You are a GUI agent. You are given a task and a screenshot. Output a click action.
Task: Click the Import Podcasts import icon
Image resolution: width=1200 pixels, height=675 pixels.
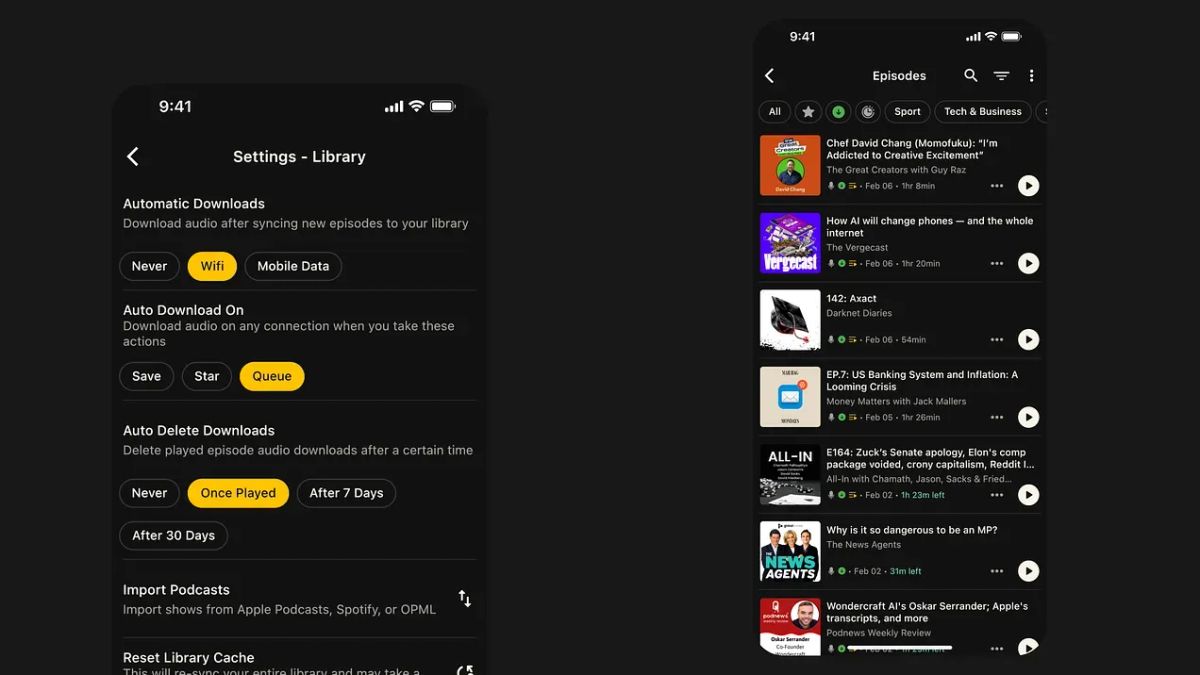point(464,597)
